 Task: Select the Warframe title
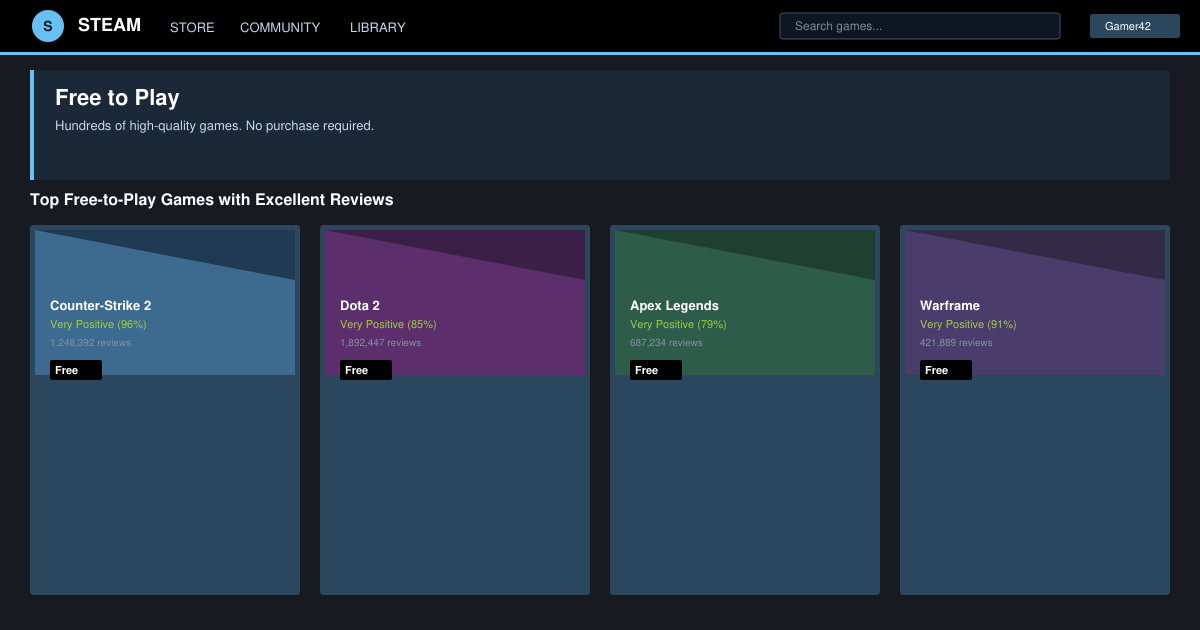click(950, 306)
